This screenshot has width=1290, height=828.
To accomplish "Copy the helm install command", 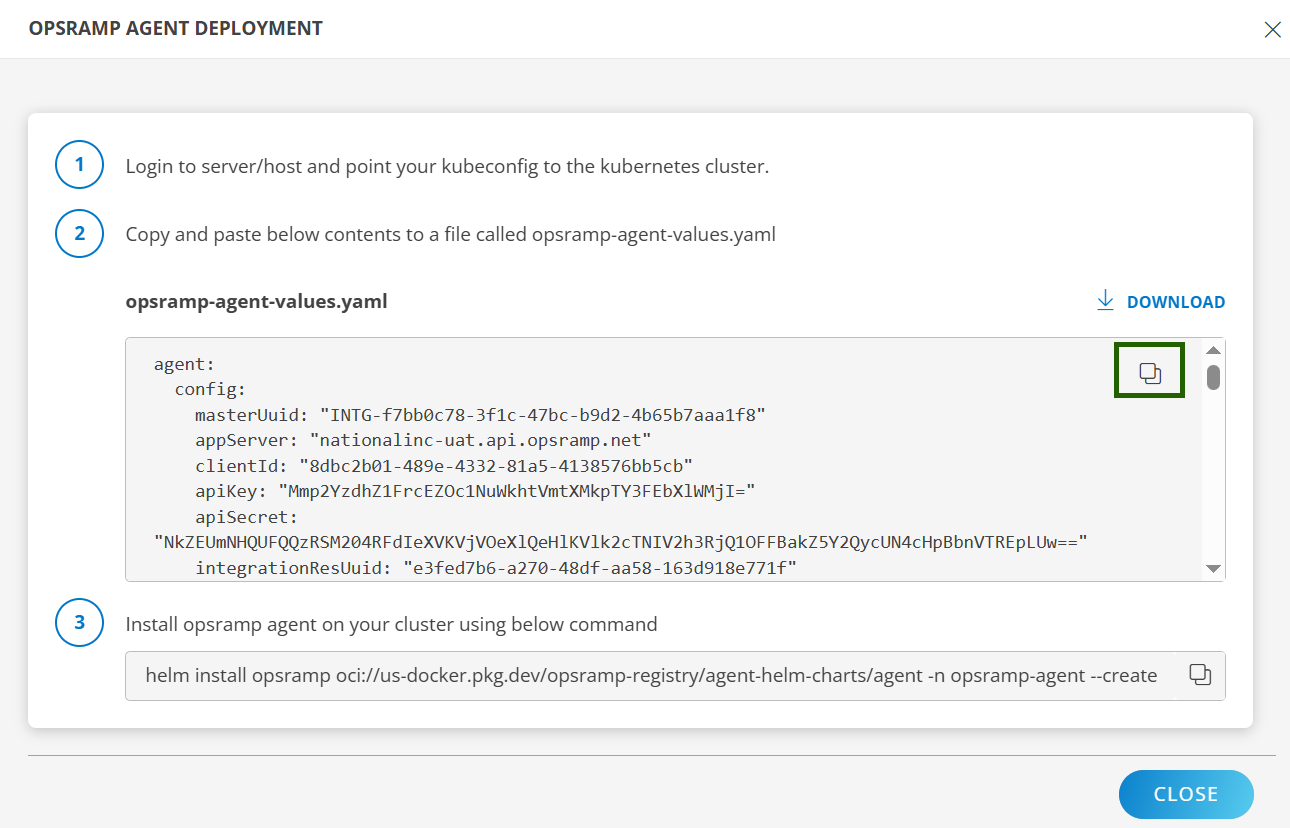I will click(1200, 675).
